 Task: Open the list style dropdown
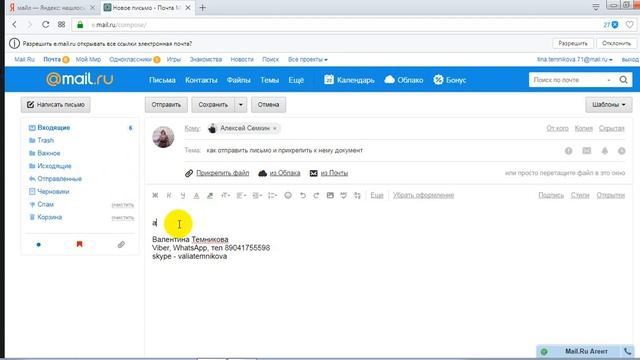[x=272, y=196]
